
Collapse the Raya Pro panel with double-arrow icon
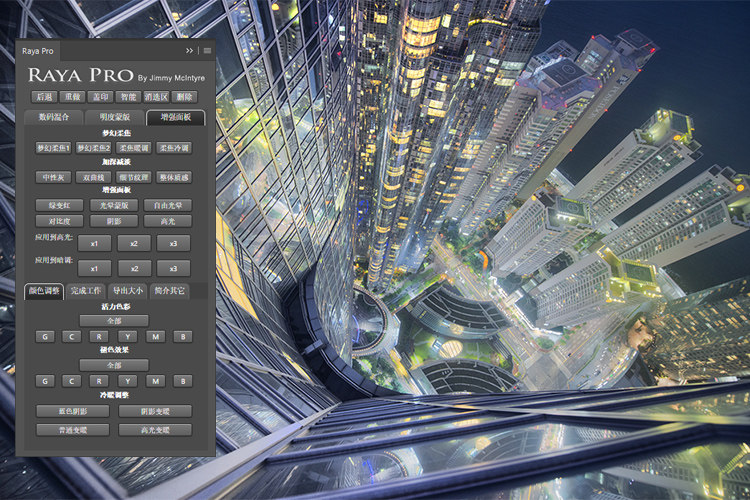point(189,51)
